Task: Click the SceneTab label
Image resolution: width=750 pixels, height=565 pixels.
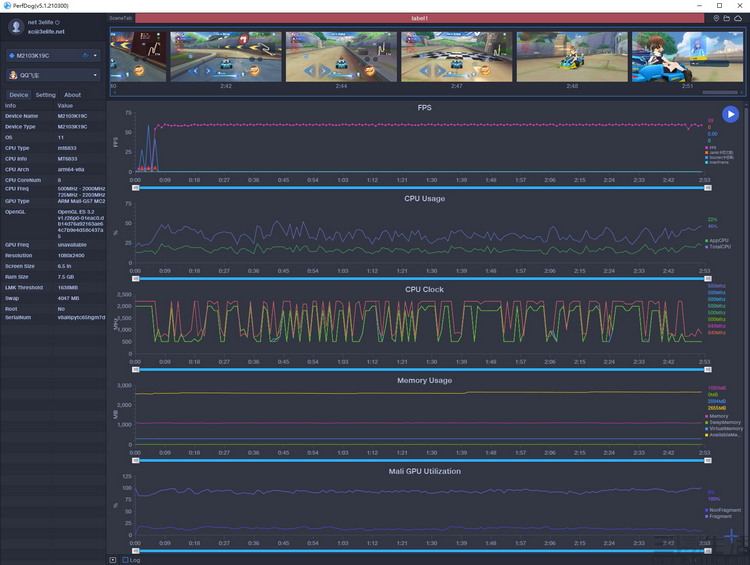Action: point(121,18)
